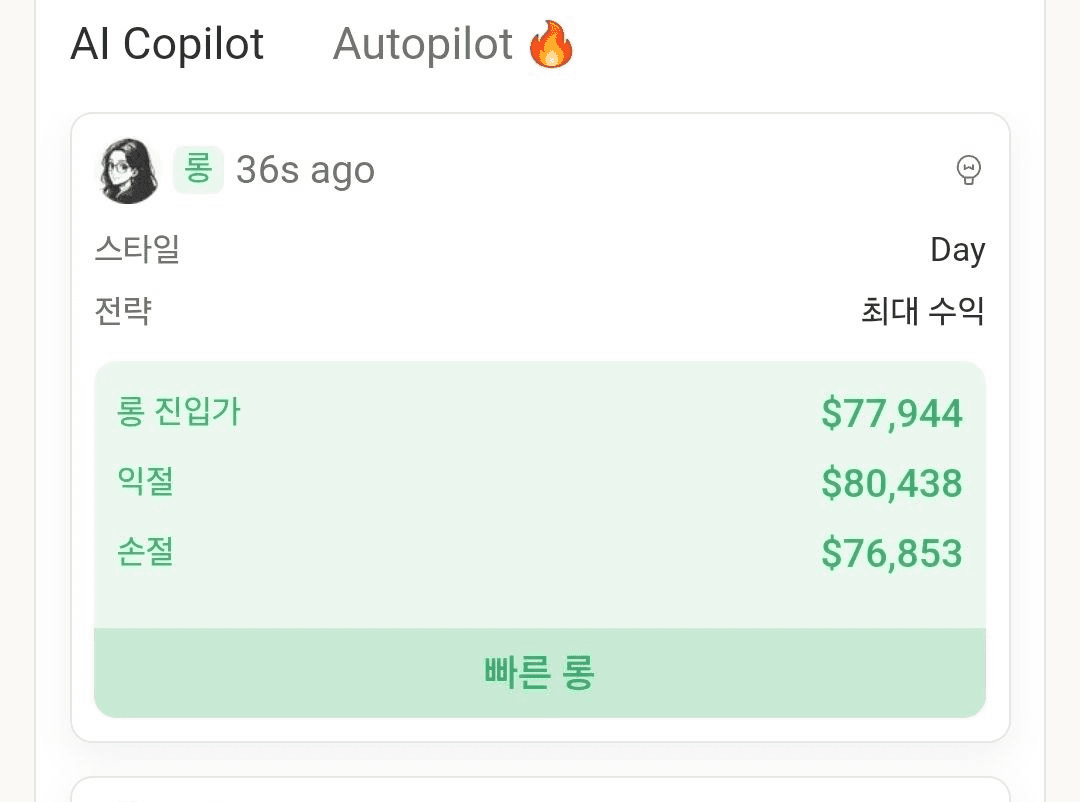The height and width of the screenshot is (802, 1080).
Task: Select the $76,853 stop-loss value
Action: 891,554
